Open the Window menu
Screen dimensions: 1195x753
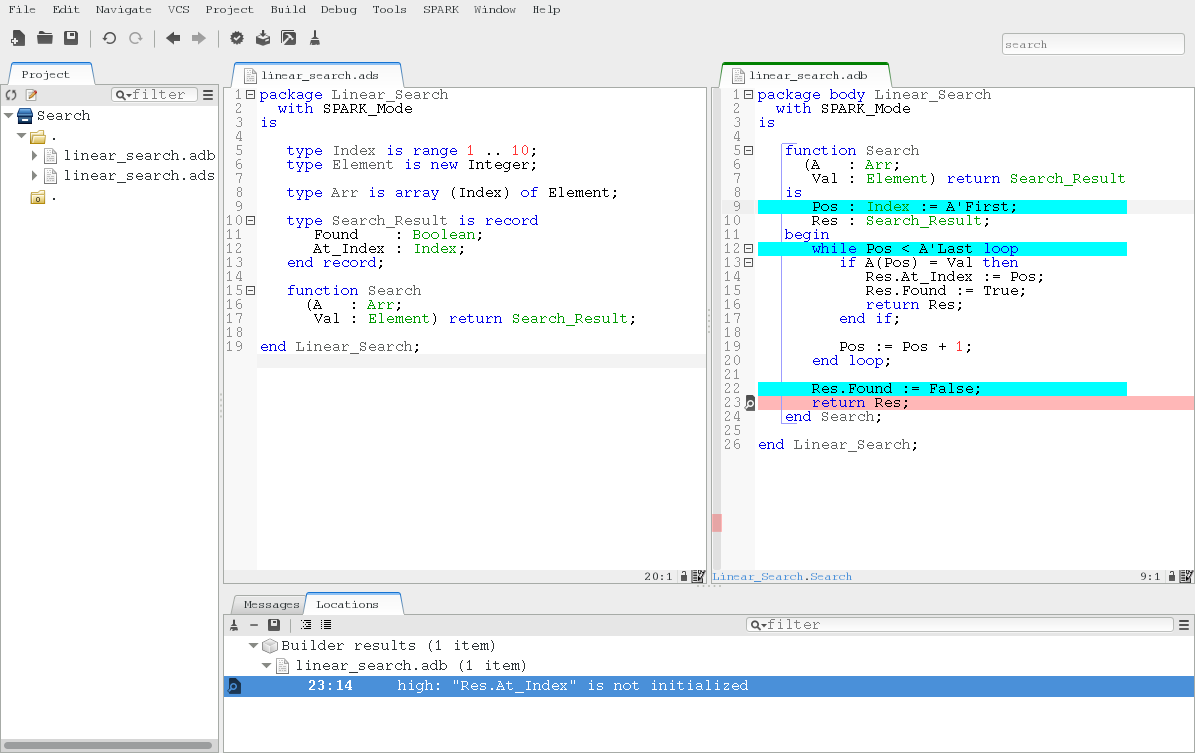pos(495,9)
